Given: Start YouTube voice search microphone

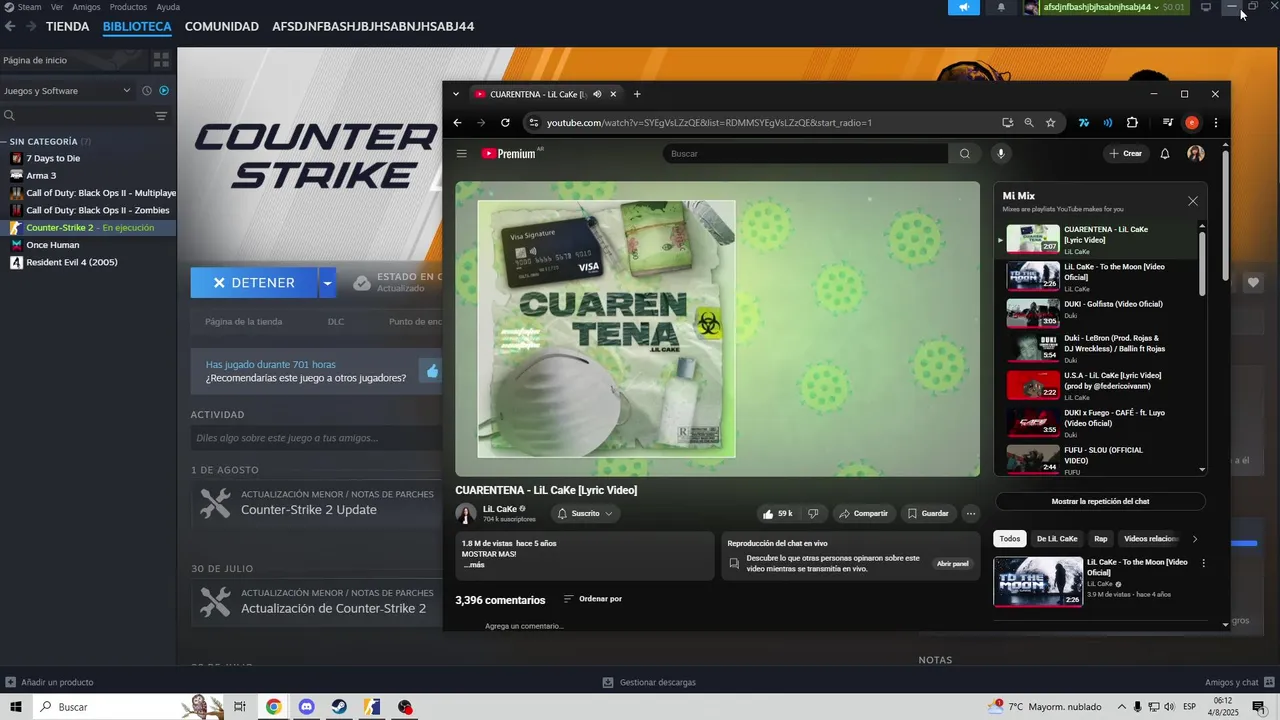Looking at the screenshot, I should [1000, 154].
